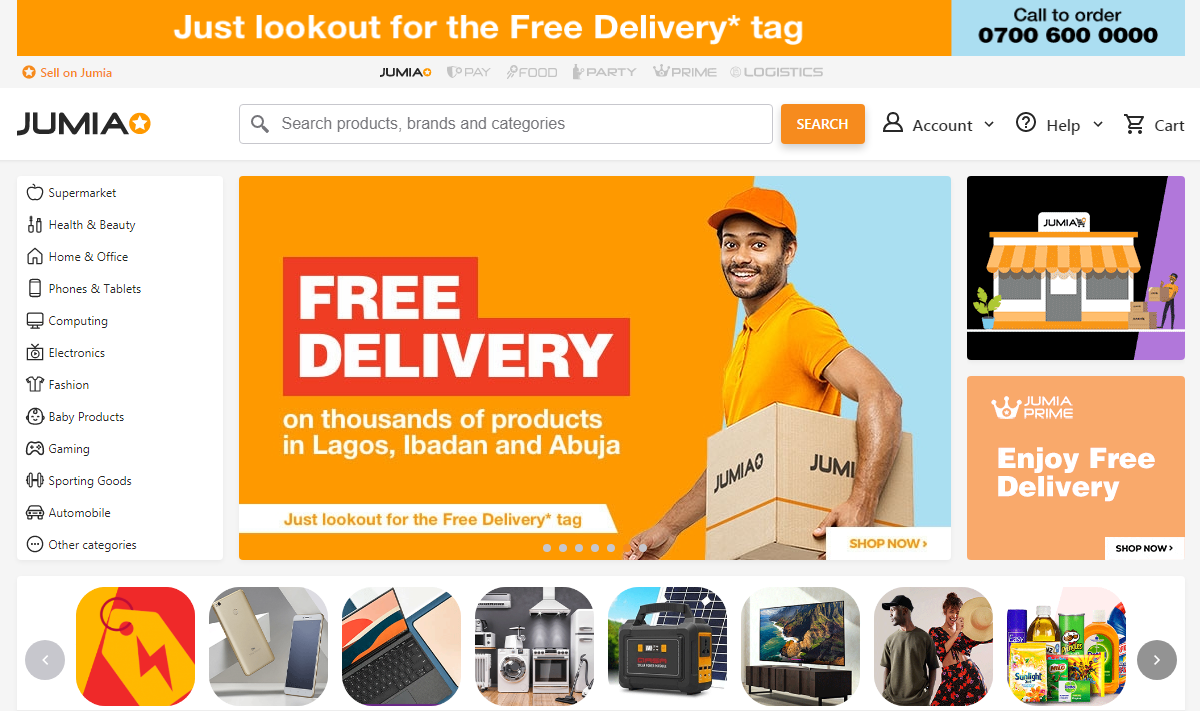Click the Automobile car icon
1200x711 pixels.
pos(35,512)
